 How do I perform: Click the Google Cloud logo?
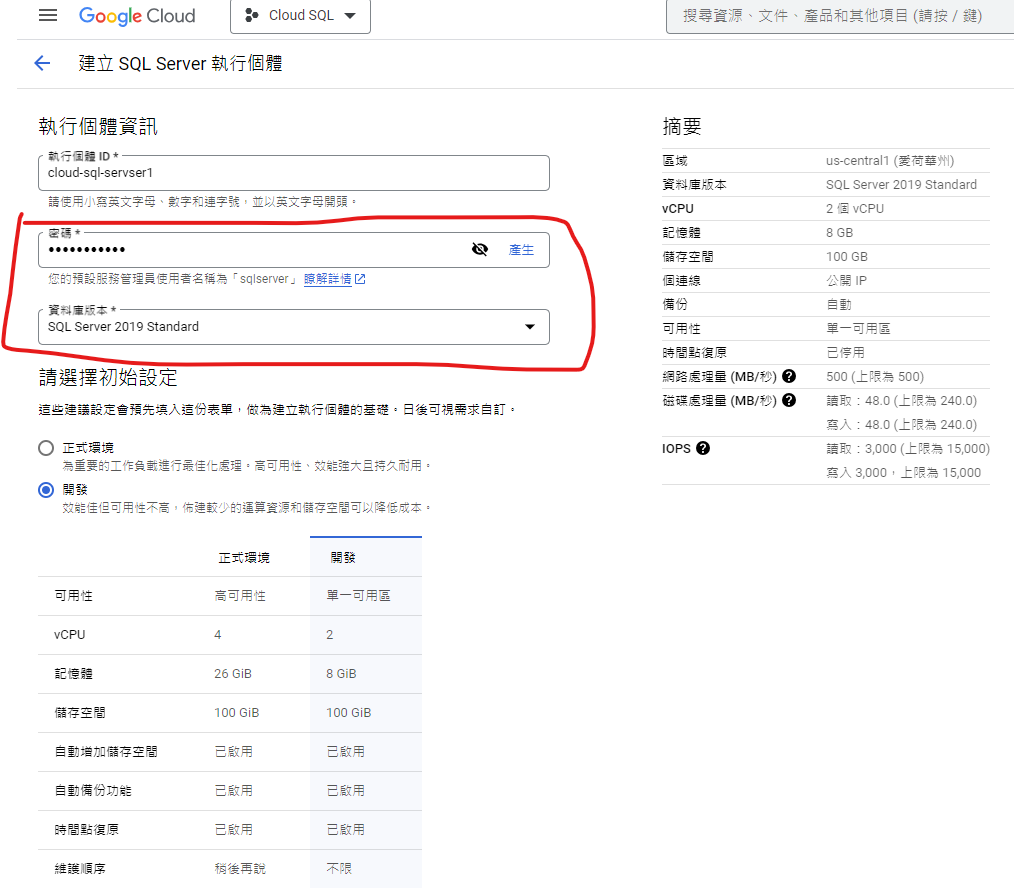tap(137, 16)
